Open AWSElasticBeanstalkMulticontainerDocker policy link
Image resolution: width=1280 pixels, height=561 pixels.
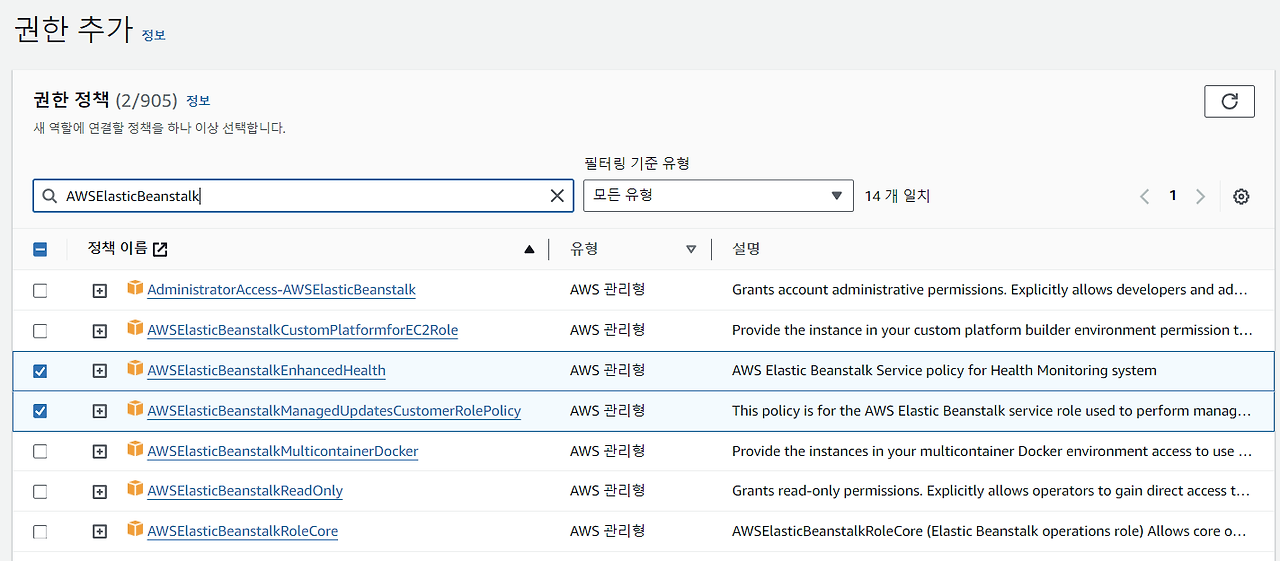pyautogui.click(x=282, y=451)
